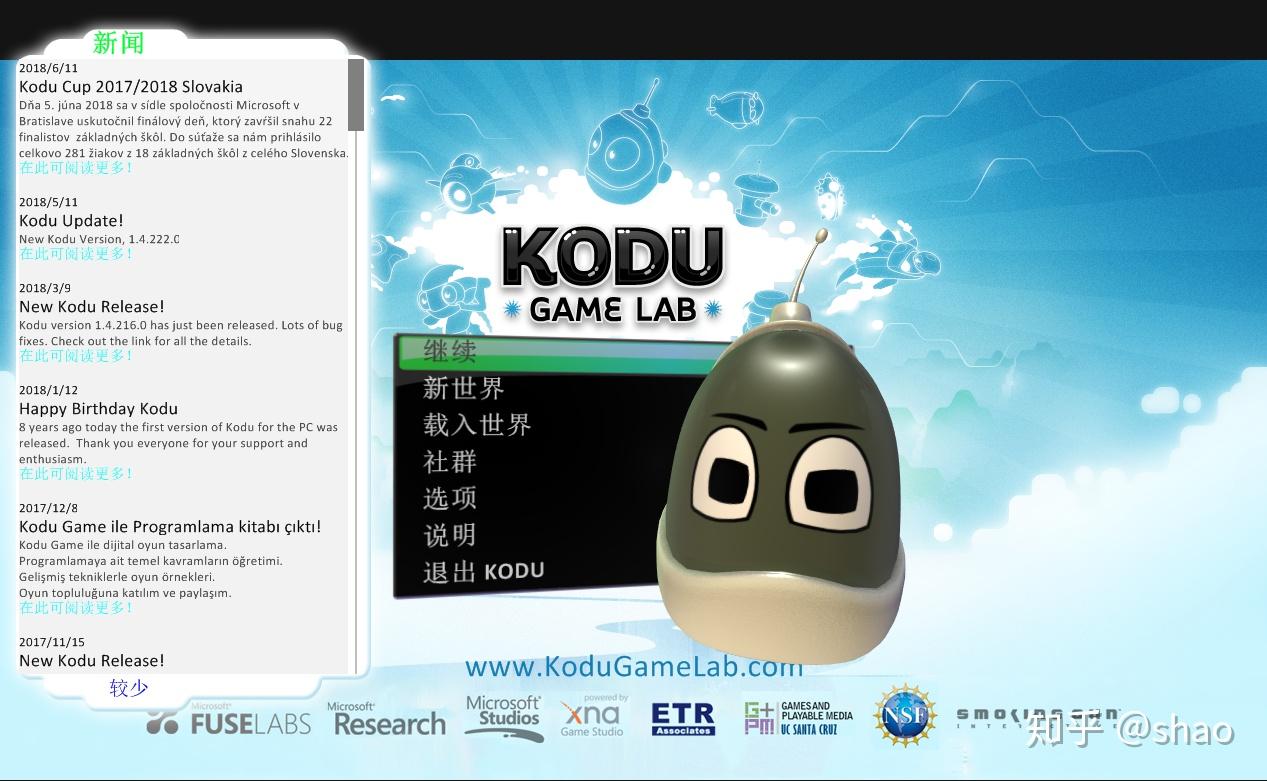Open 新世界 to create a new world
This screenshot has height=781, width=1267.
tap(463, 389)
